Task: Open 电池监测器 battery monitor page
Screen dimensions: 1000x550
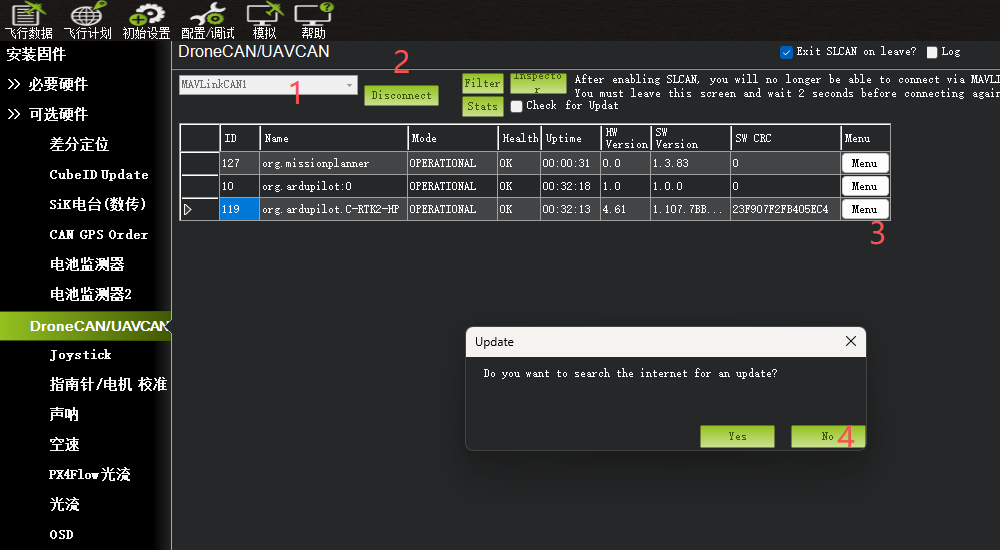Action: pos(87,264)
